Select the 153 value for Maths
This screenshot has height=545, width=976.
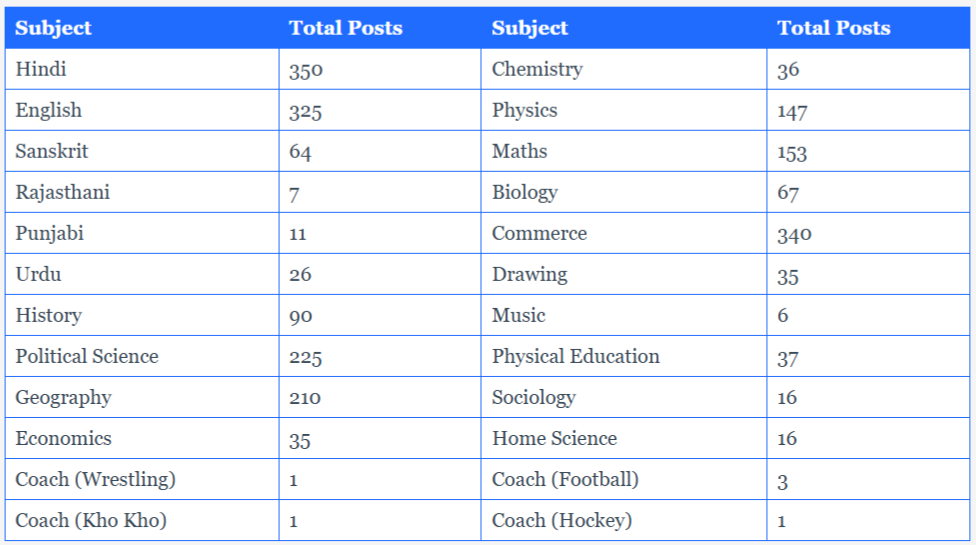click(868, 151)
